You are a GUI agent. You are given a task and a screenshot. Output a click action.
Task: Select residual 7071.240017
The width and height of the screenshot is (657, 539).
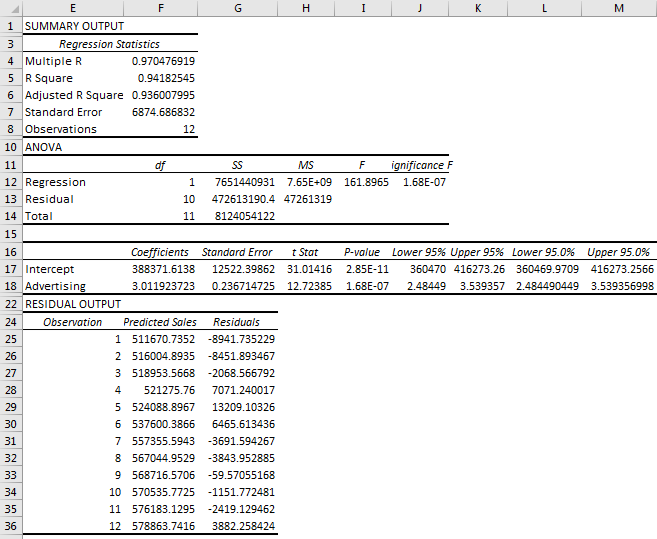click(243, 390)
